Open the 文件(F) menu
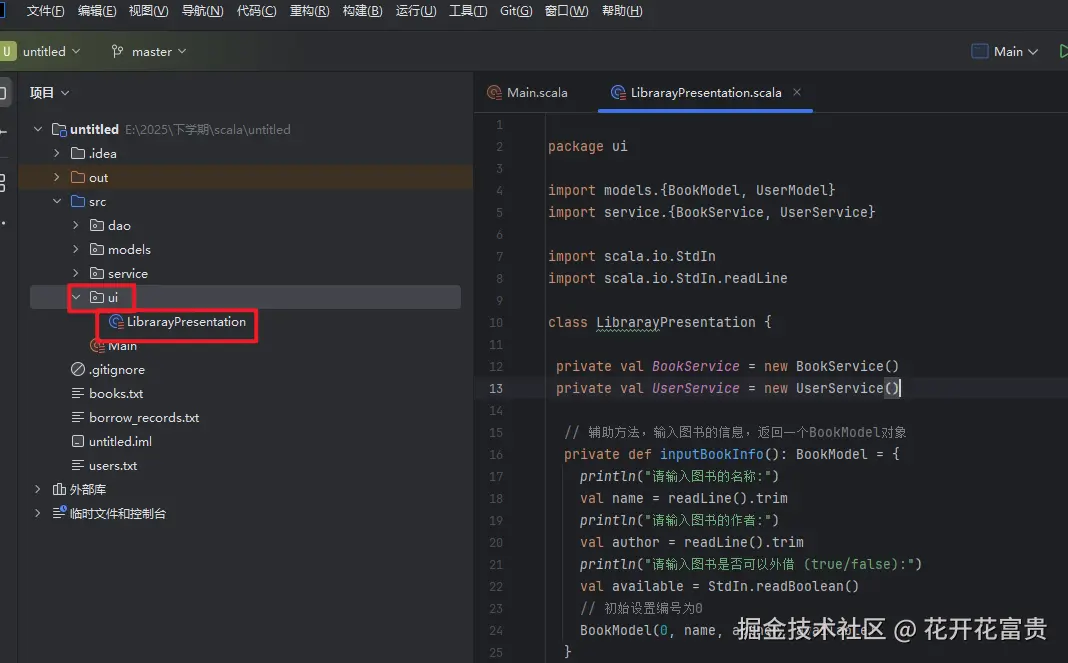The width and height of the screenshot is (1068, 663). (x=45, y=11)
